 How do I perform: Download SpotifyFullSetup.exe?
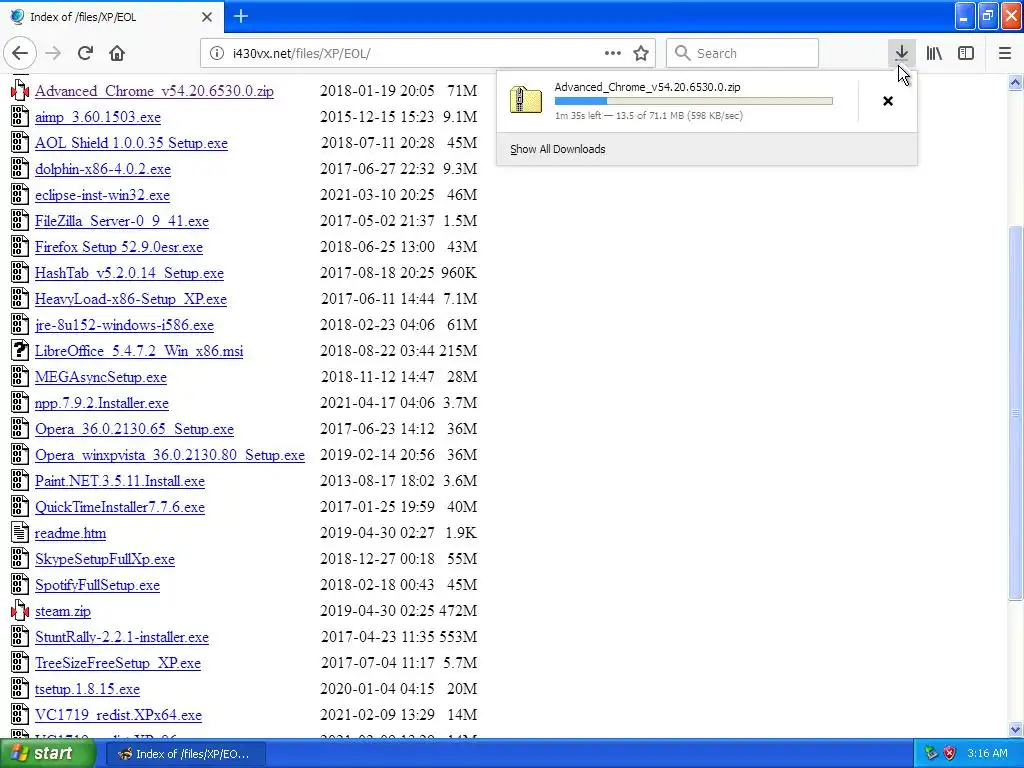(97, 585)
